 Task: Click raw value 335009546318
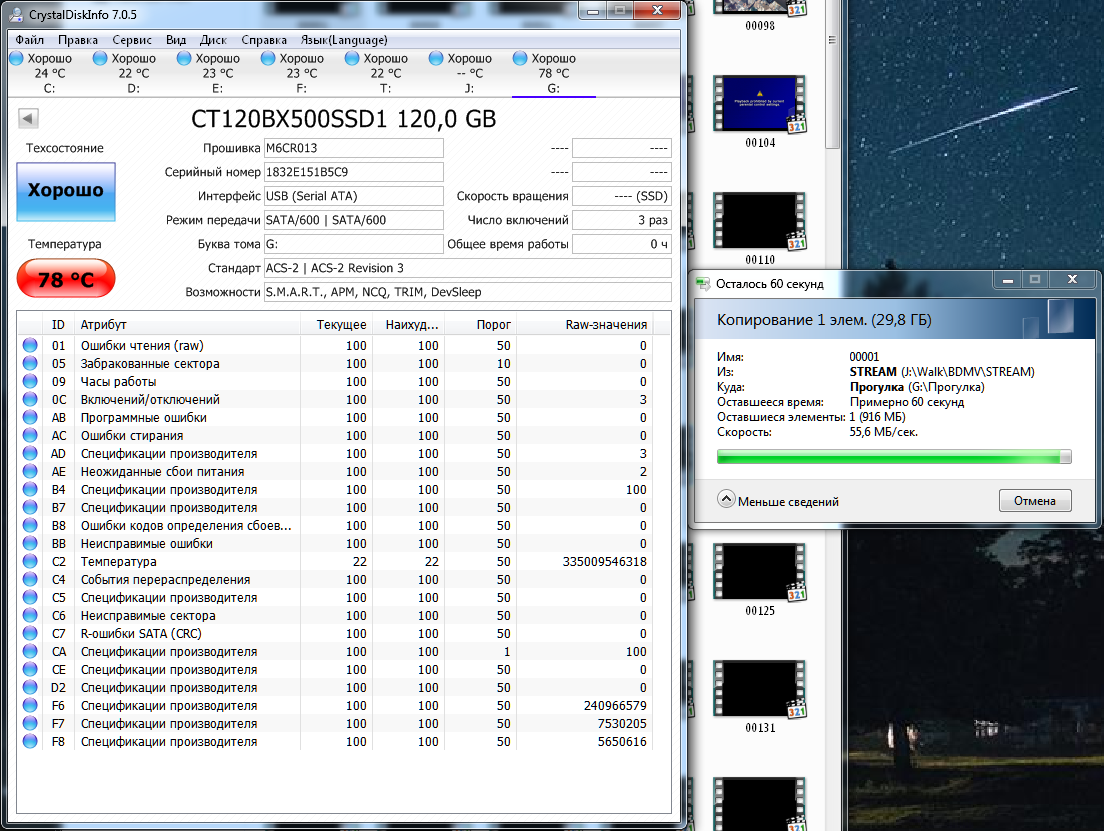[x=604, y=562]
